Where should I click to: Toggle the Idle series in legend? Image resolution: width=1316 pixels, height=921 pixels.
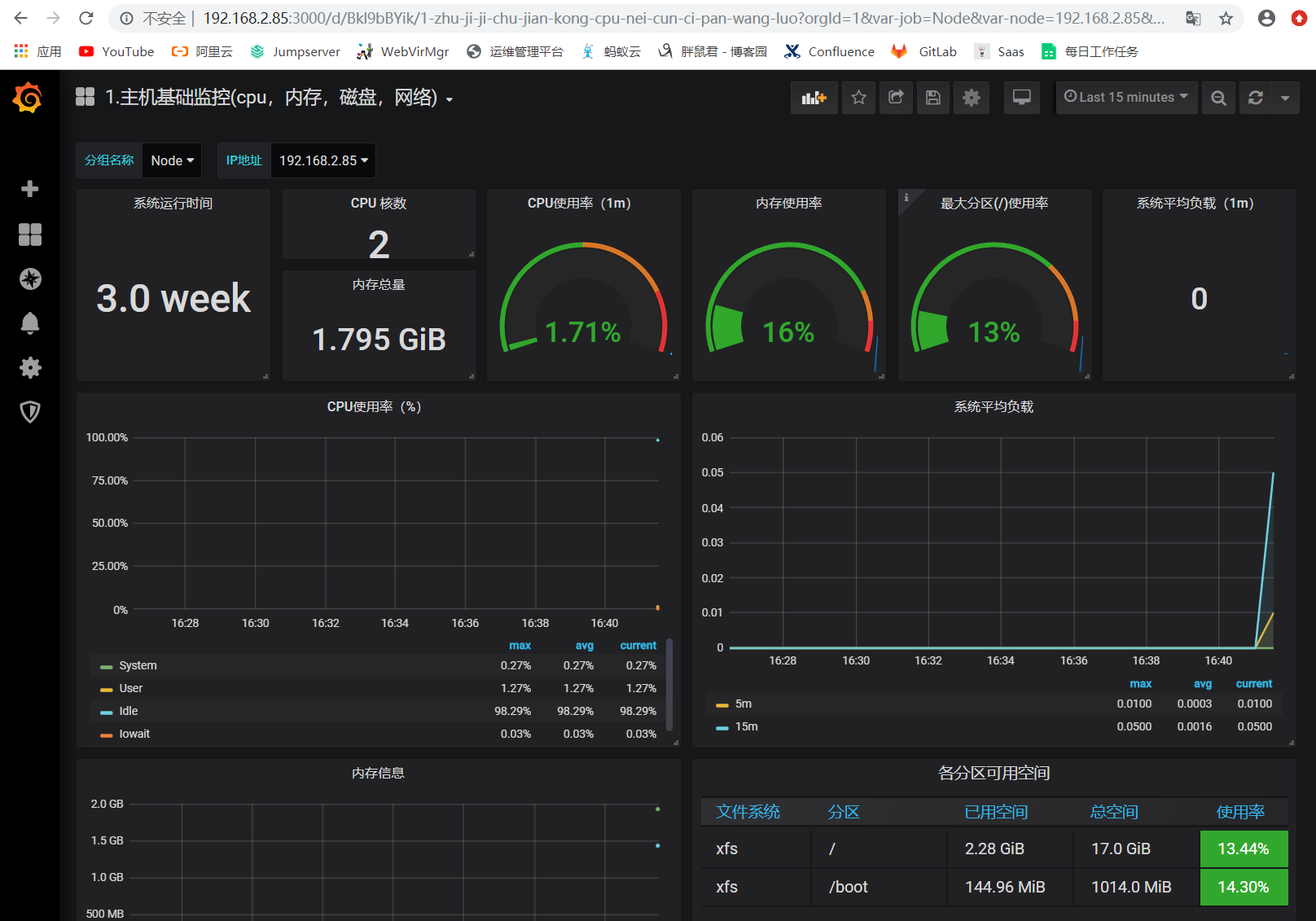click(x=129, y=711)
